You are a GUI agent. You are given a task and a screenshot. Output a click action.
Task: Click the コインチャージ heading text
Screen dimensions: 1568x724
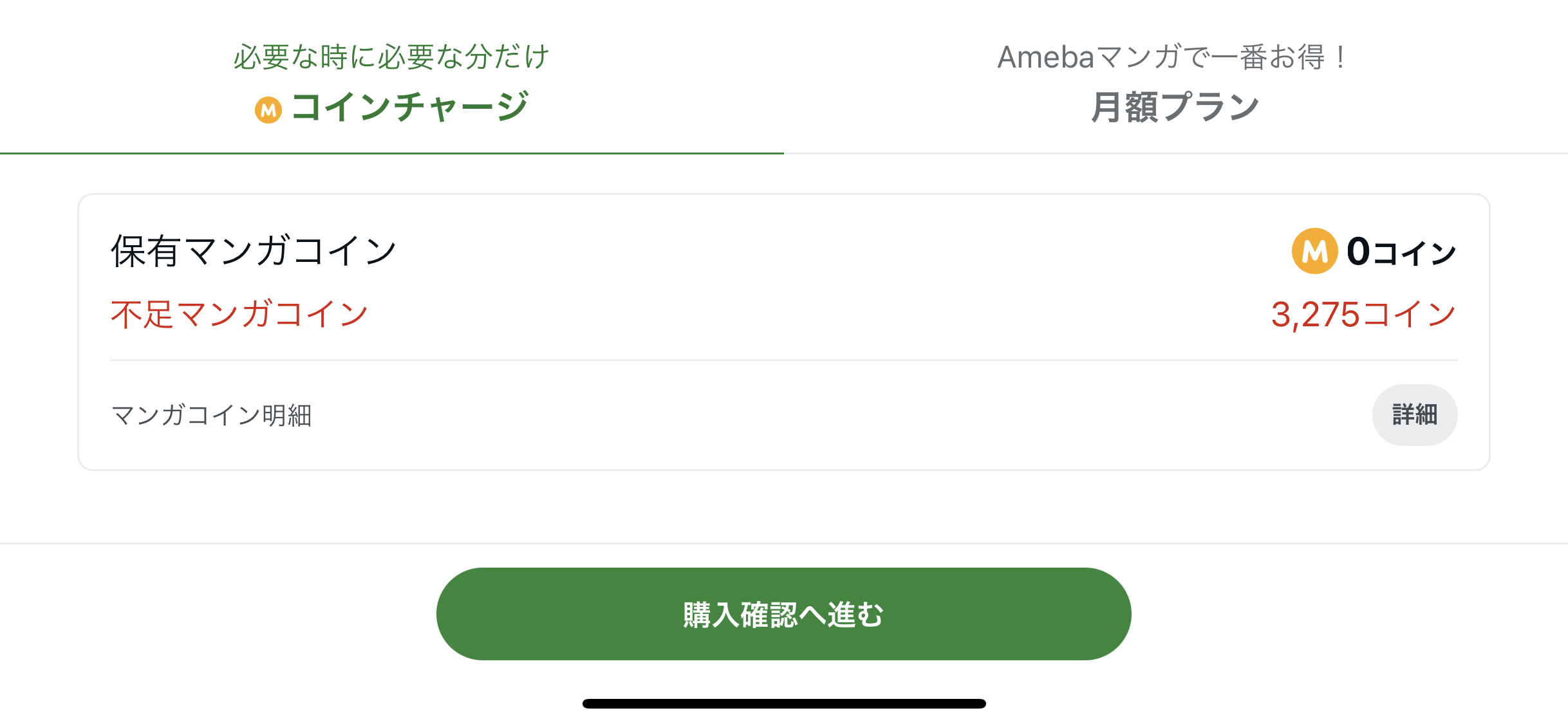[x=410, y=107]
